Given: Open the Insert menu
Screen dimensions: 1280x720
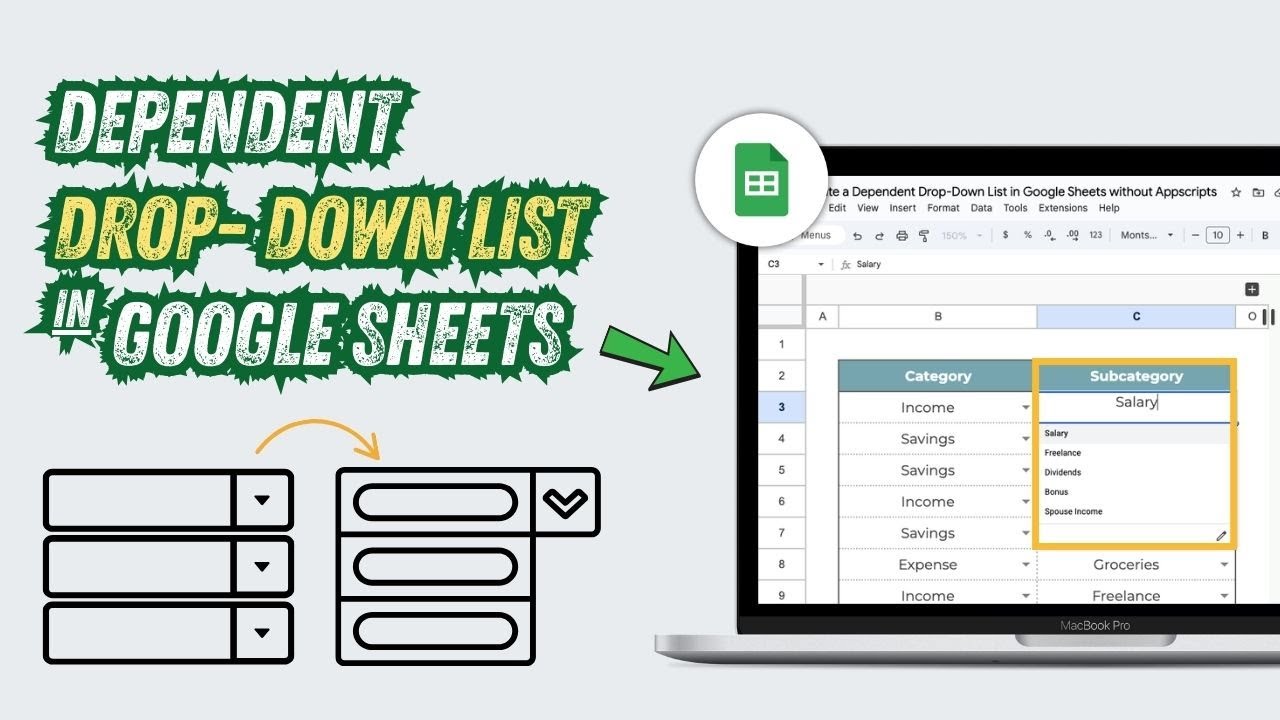Looking at the screenshot, I should point(902,208).
